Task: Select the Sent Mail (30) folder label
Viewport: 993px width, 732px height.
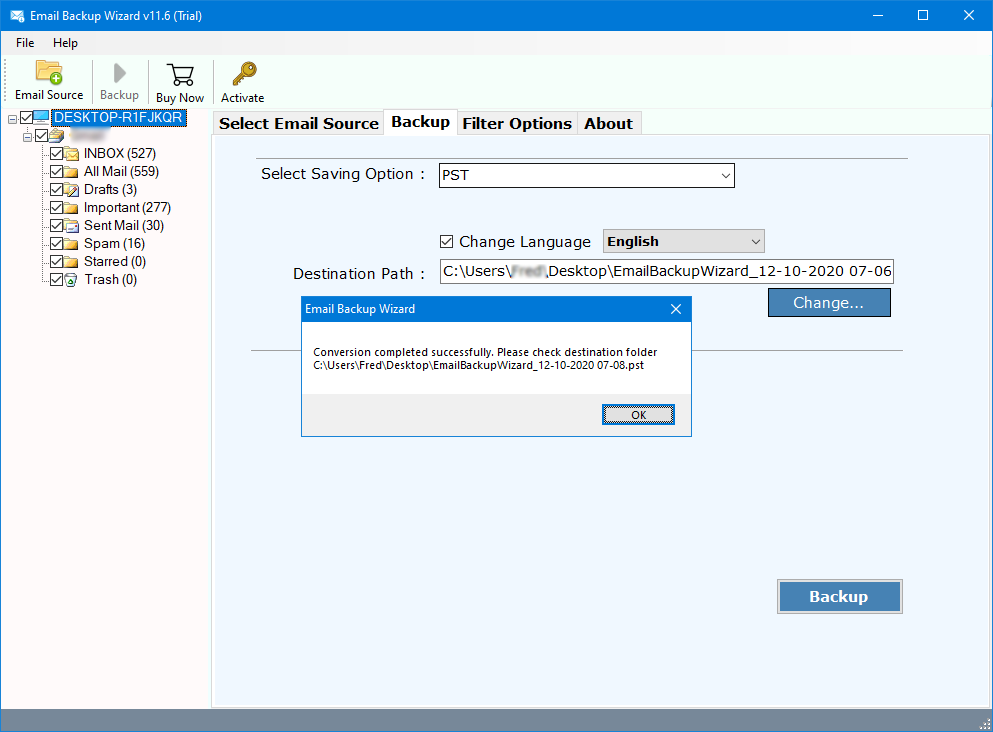Action: point(124,225)
